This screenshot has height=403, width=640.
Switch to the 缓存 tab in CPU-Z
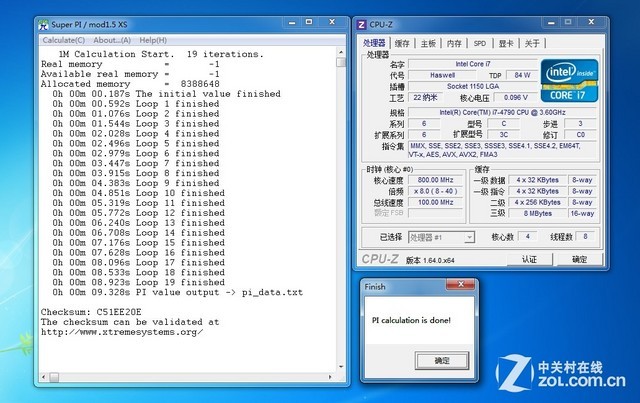tap(402, 43)
